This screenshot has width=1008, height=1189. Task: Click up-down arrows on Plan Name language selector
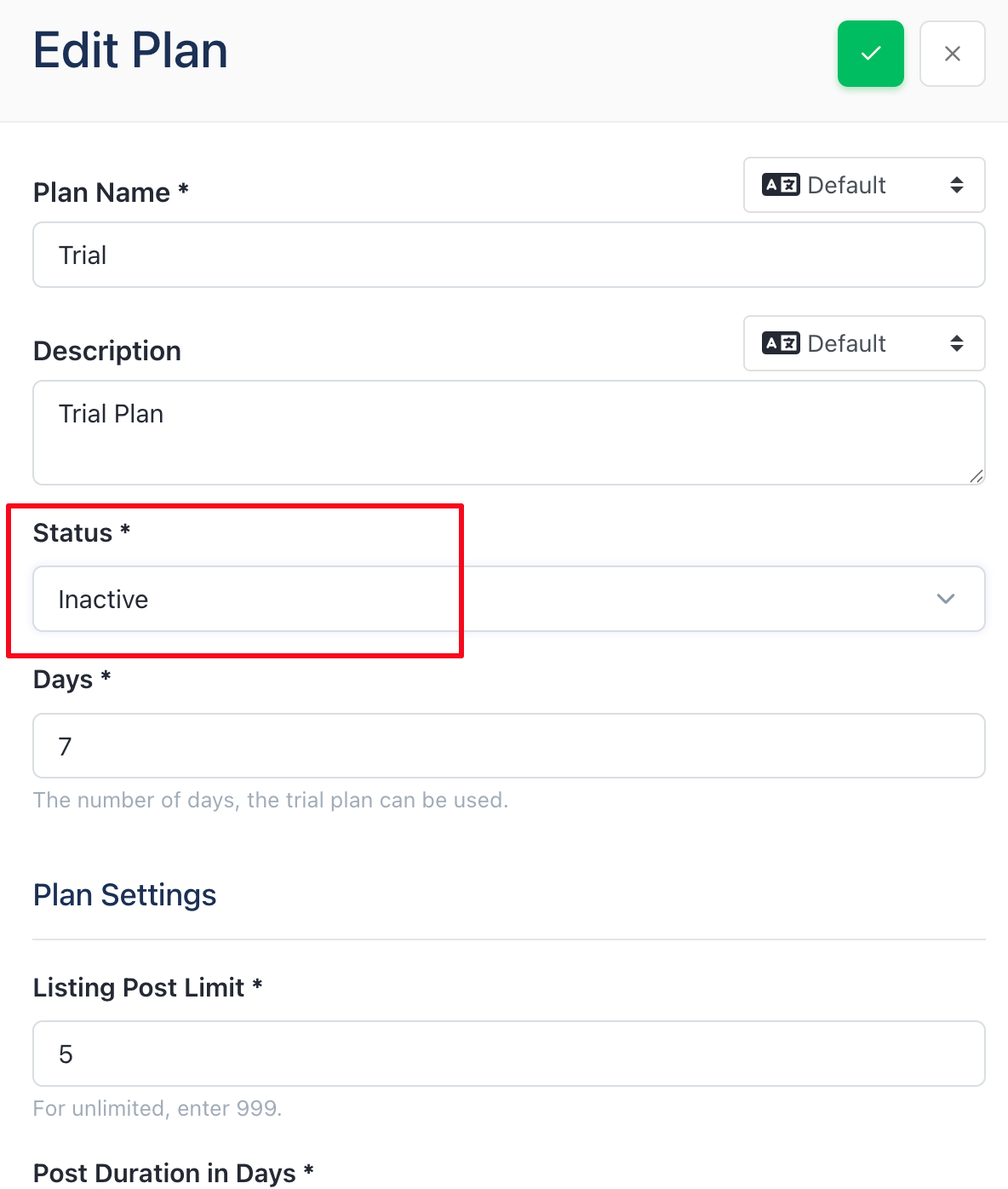click(x=957, y=185)
